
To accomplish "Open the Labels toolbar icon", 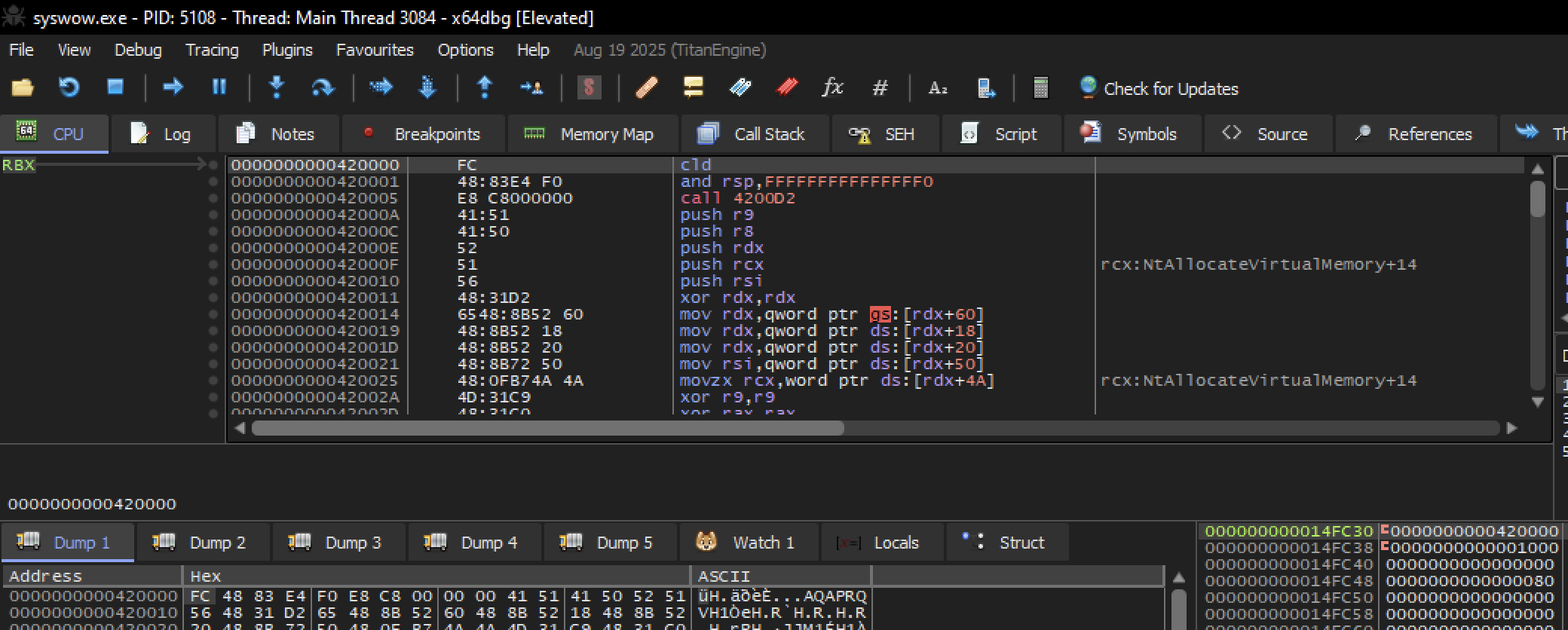I will tap(740, 88).
